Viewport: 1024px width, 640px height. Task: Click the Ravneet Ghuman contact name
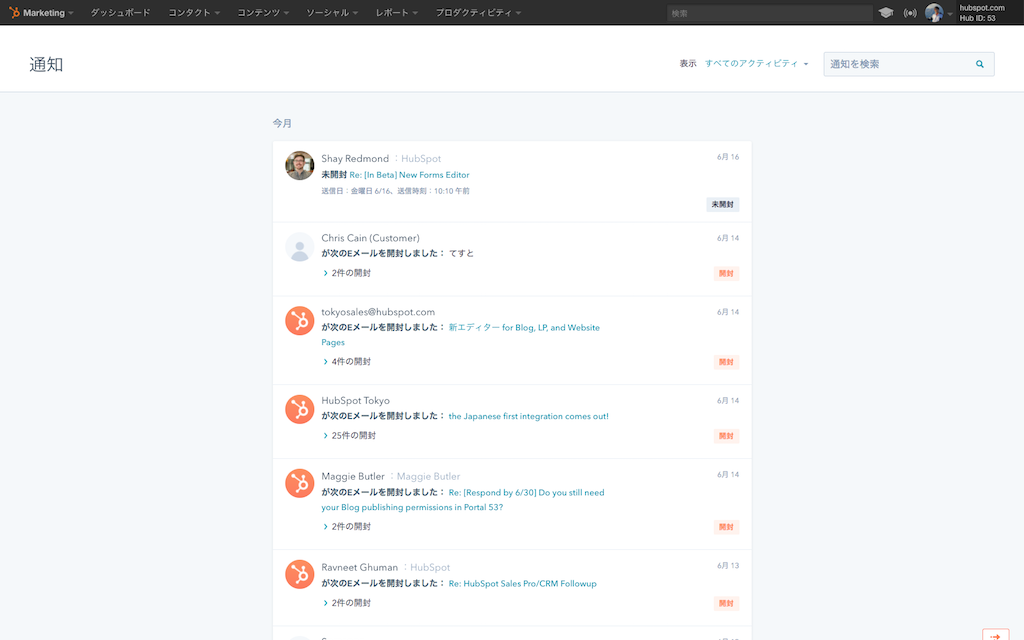tap(359, 568)
